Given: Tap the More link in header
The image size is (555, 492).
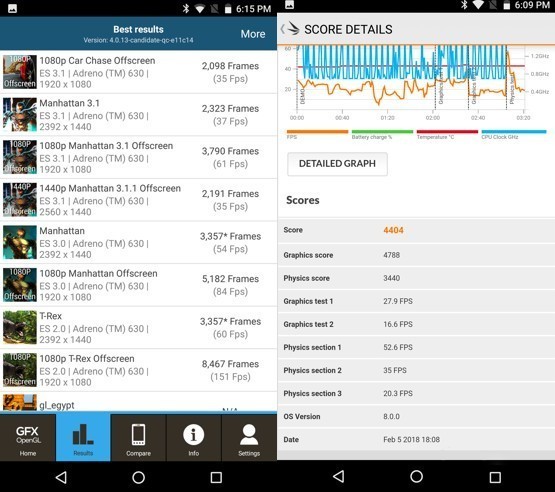Looking at the screenshot, I should (253, 34).
